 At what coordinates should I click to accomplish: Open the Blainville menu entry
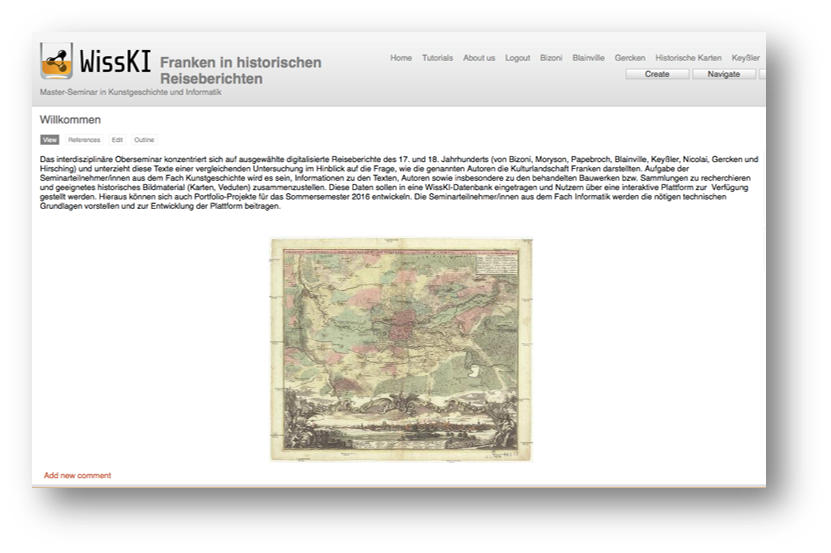(x=588, y=58)
